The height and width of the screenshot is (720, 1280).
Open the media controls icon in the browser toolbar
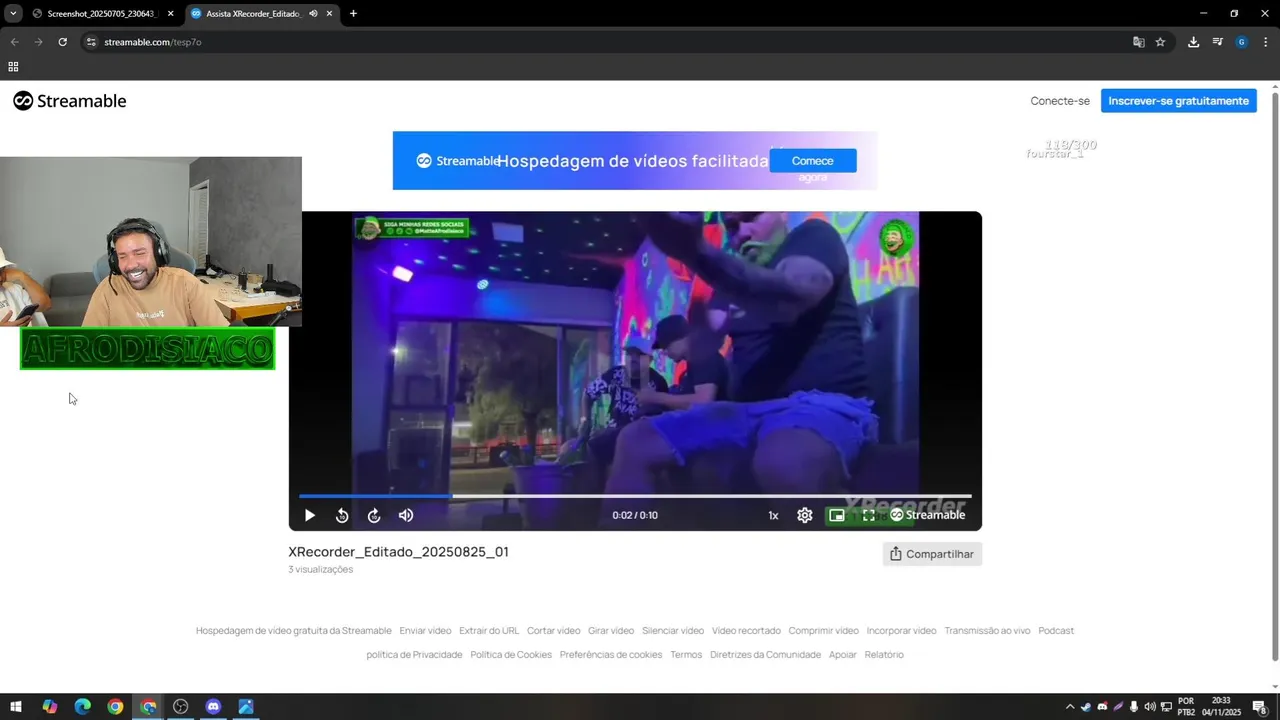(1217, 42)
